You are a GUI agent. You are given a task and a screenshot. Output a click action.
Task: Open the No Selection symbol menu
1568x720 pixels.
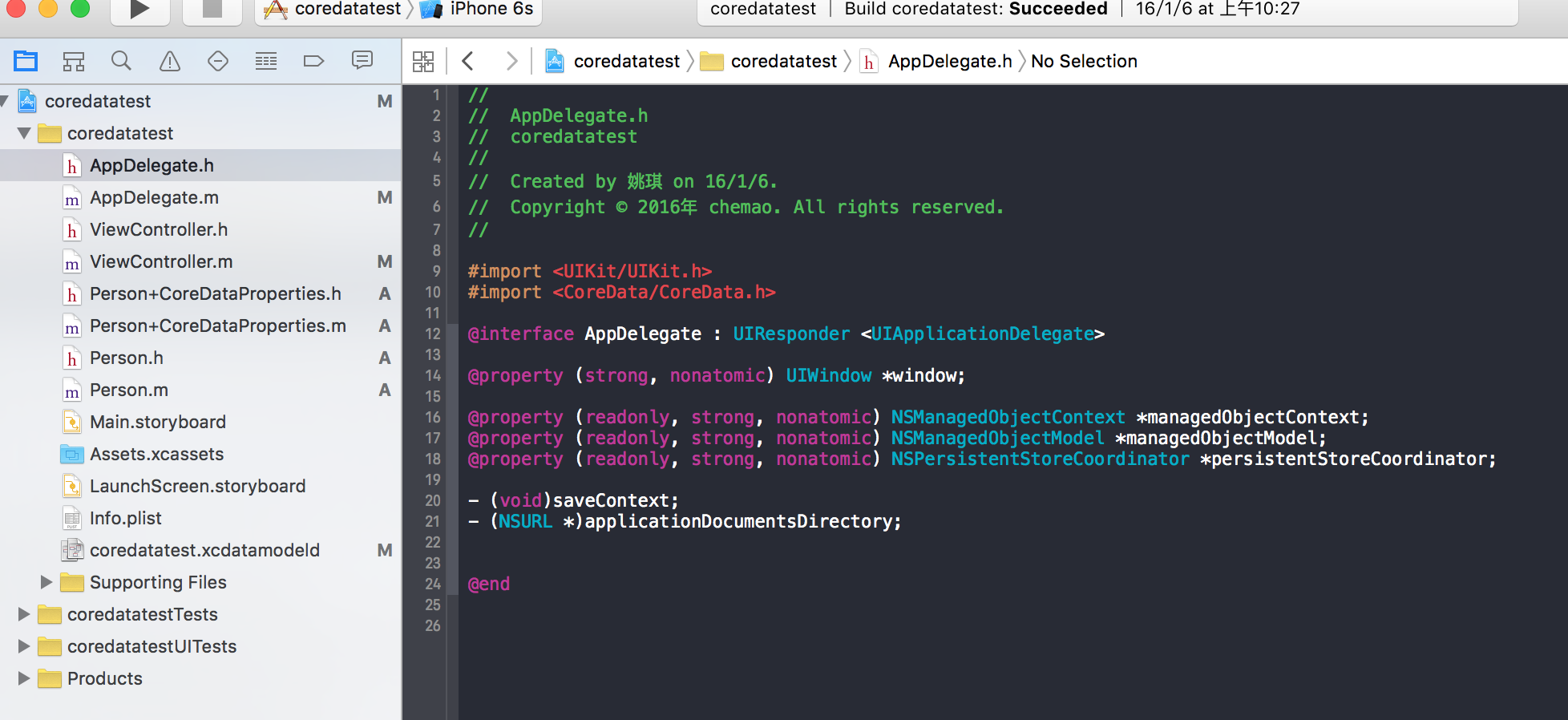[x=1084, y=62]
